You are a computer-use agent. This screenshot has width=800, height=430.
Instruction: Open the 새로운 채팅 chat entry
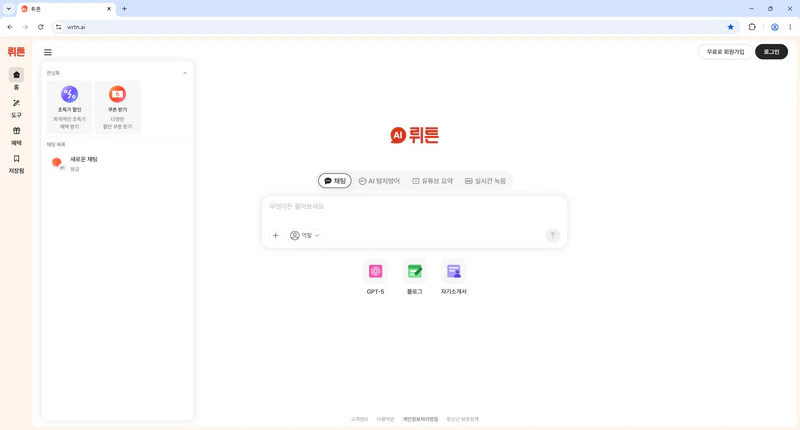coord(117,163)
